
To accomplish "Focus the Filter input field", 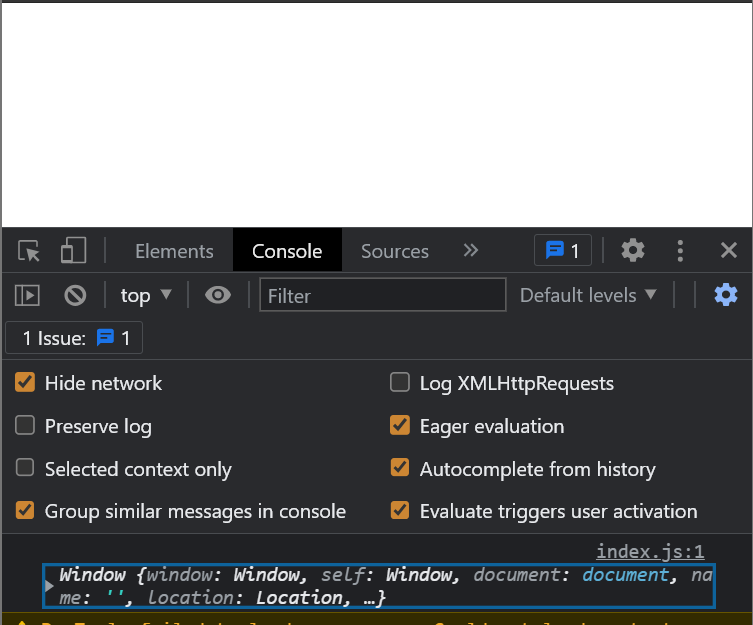I will tap(383, 295).
